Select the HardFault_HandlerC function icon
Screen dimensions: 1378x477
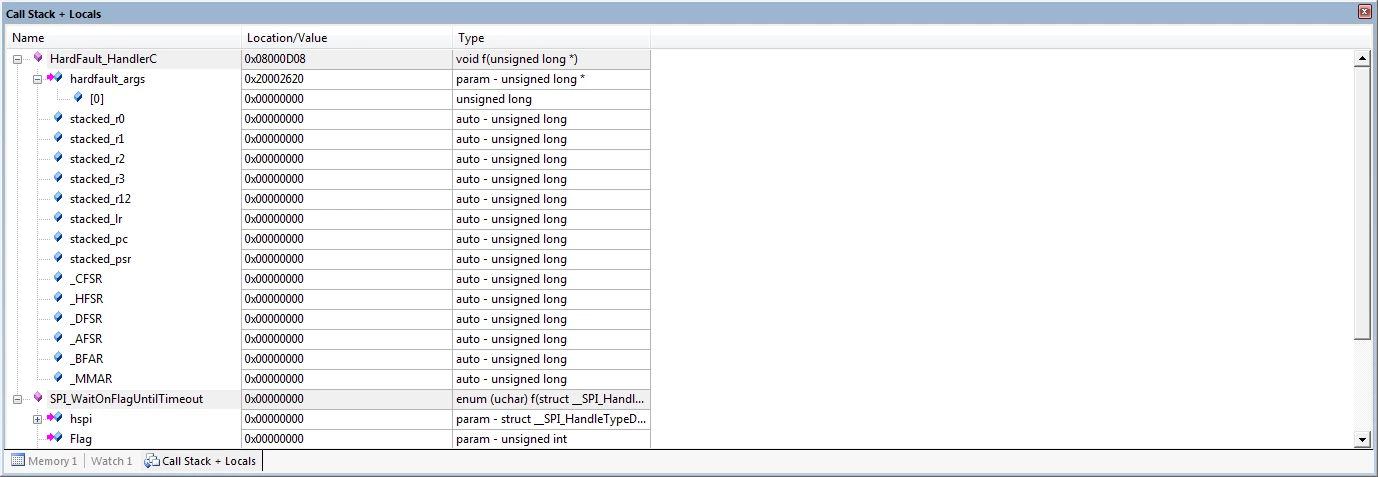[38, 58]
